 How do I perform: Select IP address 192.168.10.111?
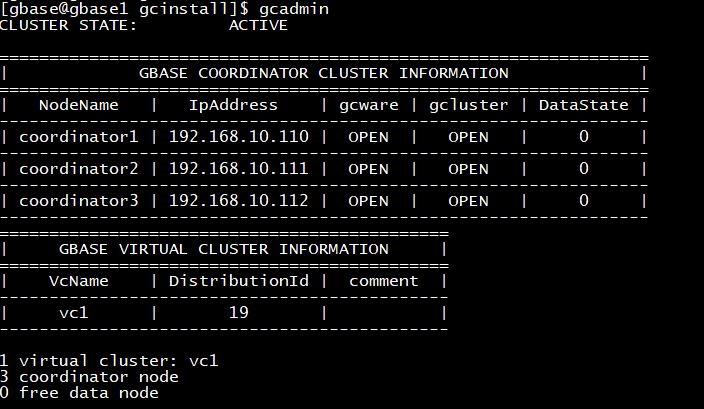click(x=239, y=168)
